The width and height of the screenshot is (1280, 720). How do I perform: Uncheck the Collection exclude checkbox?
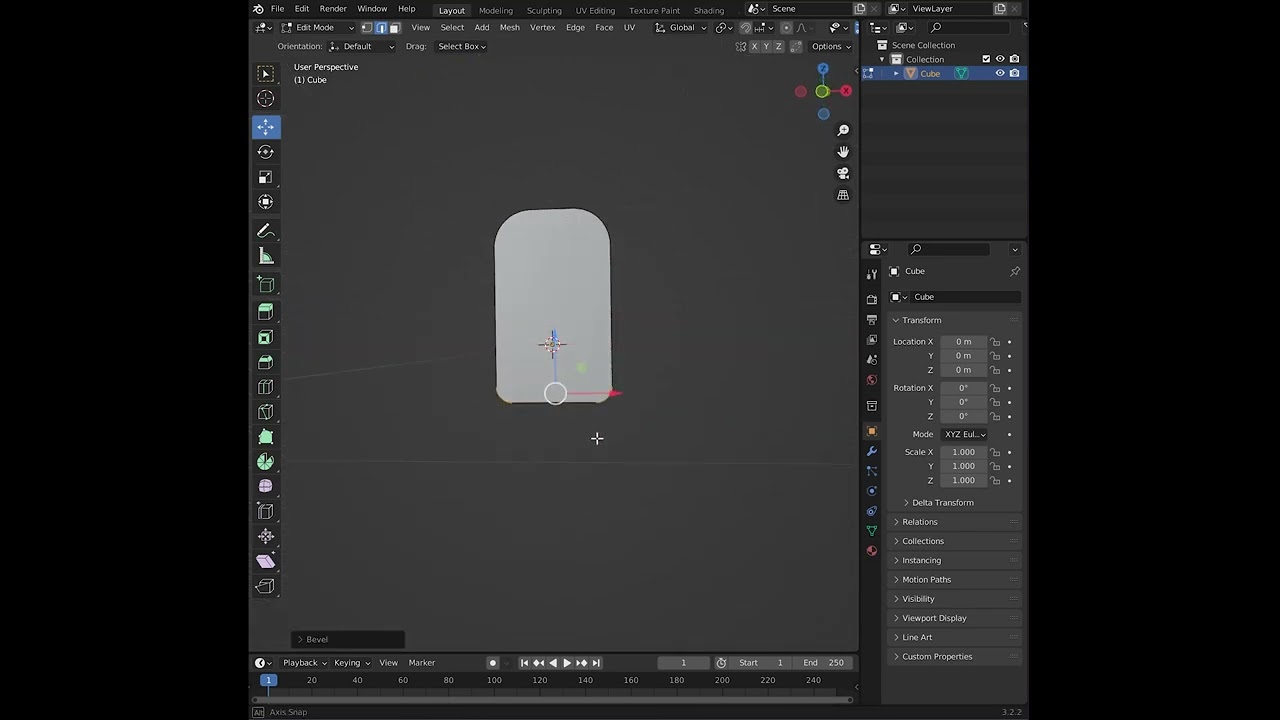click(x=986, y=59)
